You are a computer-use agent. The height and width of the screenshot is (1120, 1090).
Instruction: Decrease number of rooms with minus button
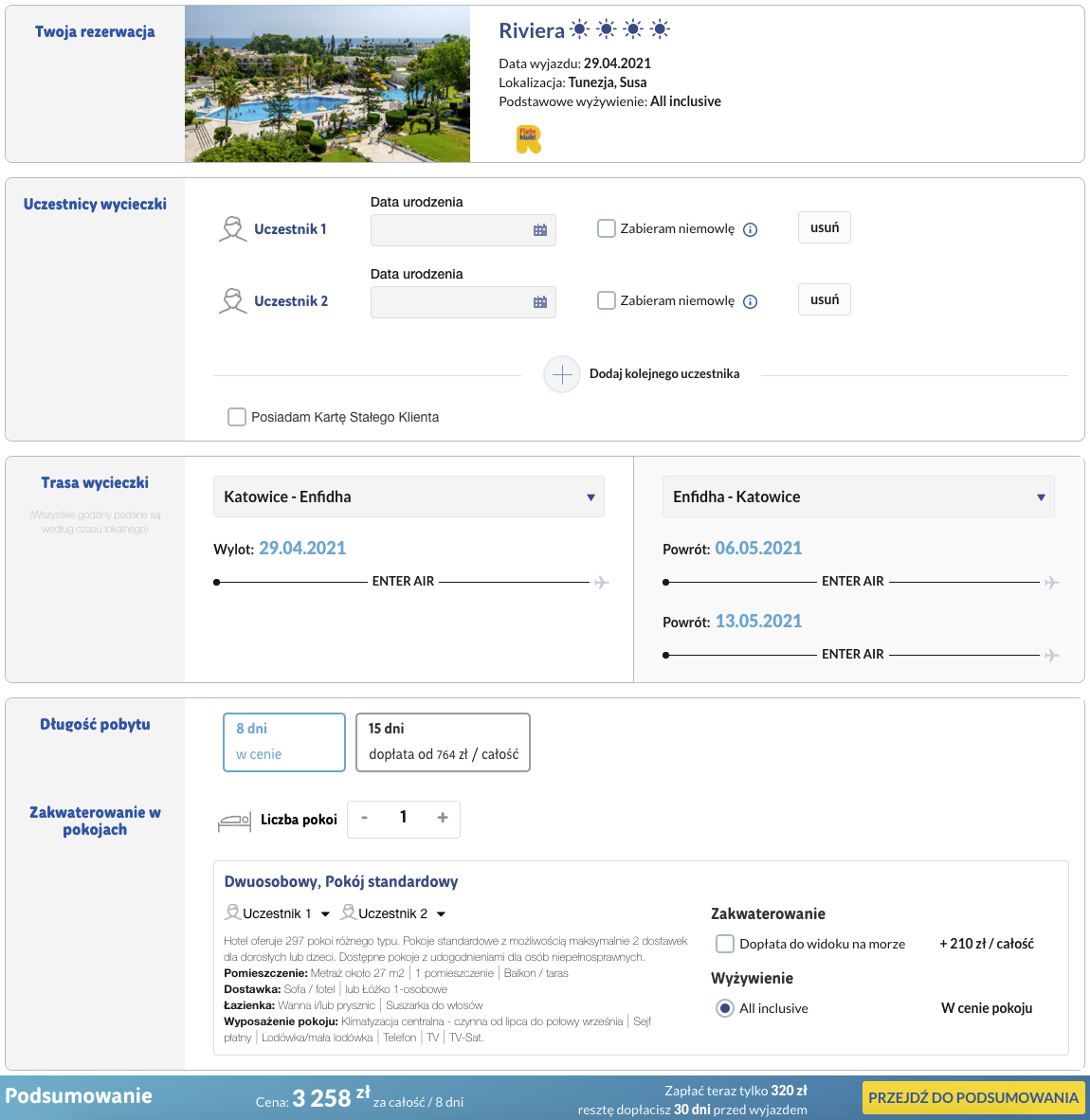point(364,817)
